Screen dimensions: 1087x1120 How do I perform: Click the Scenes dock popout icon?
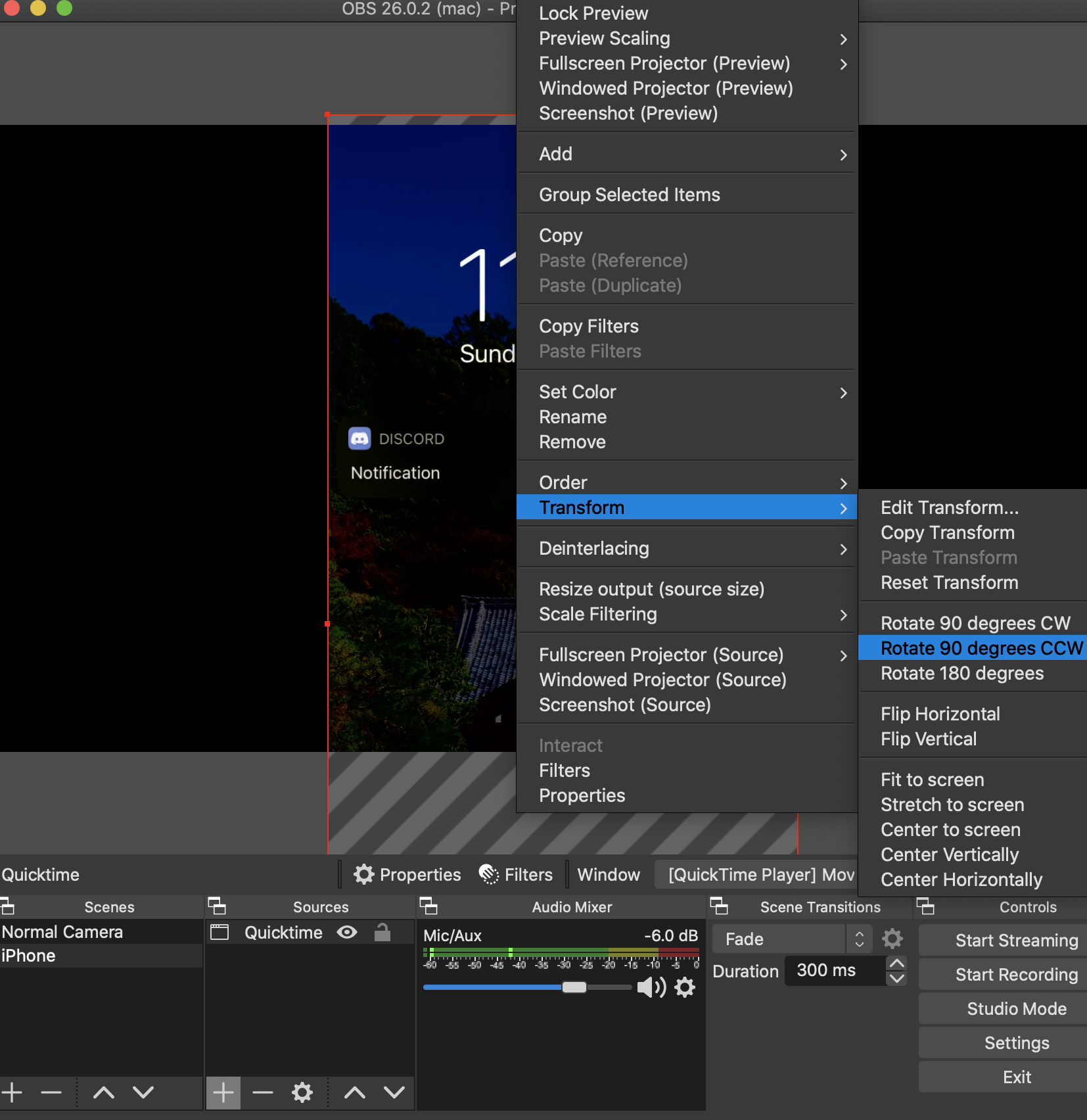[7, 906]
